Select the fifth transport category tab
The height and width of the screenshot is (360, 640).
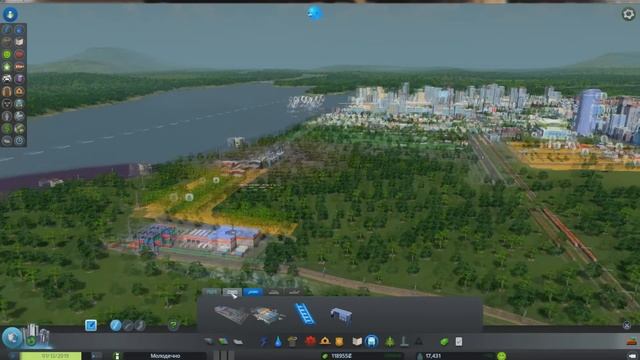click(x=294, y=292)
